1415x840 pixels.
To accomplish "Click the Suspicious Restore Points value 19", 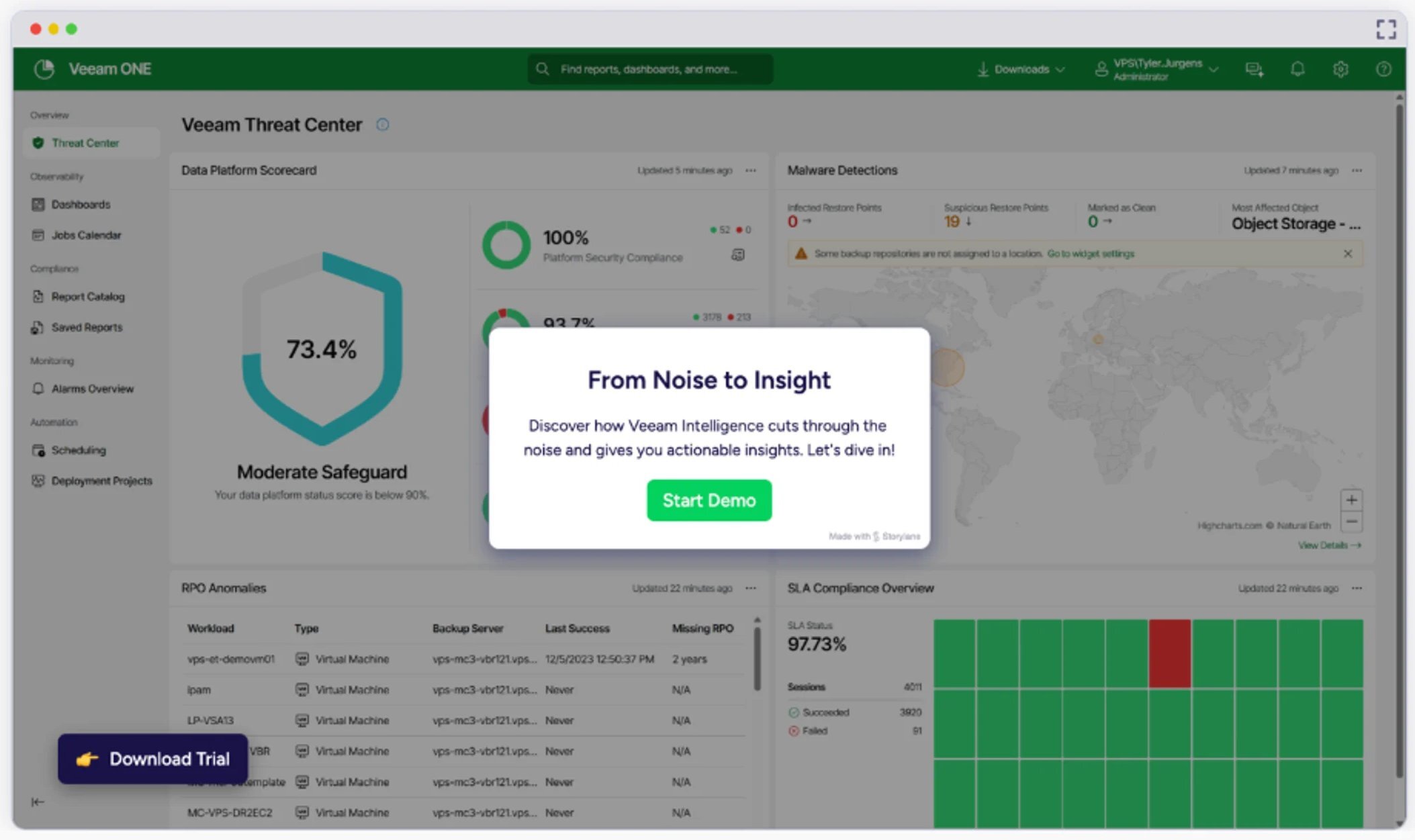I will 952,222.
